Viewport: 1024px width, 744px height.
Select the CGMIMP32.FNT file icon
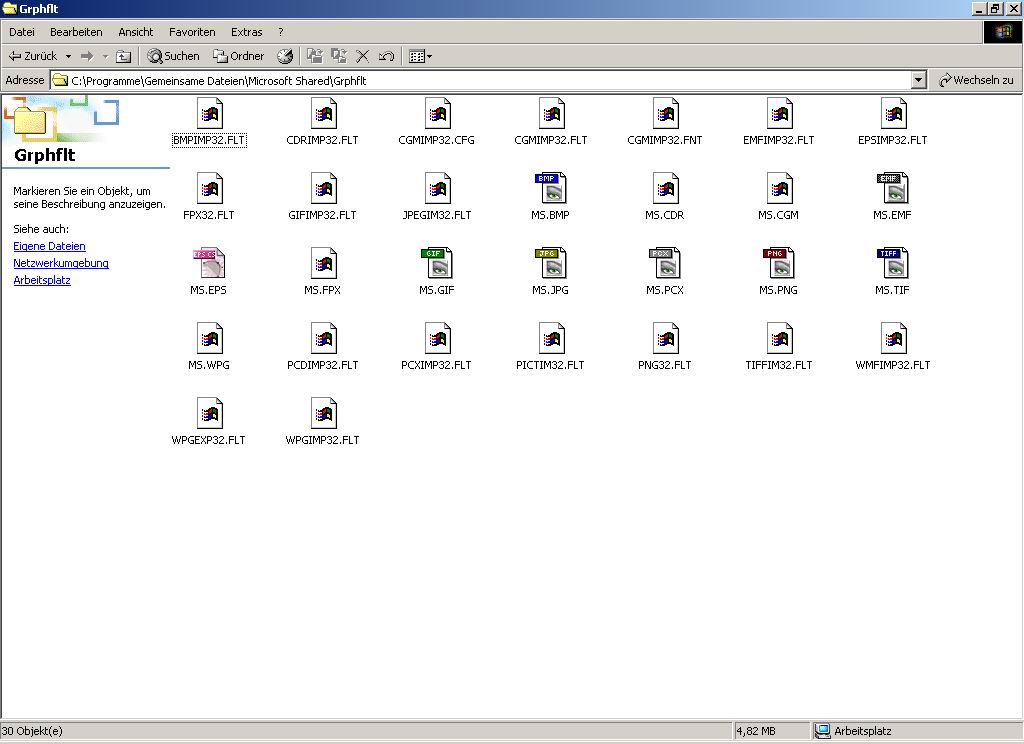pos(665,114)
